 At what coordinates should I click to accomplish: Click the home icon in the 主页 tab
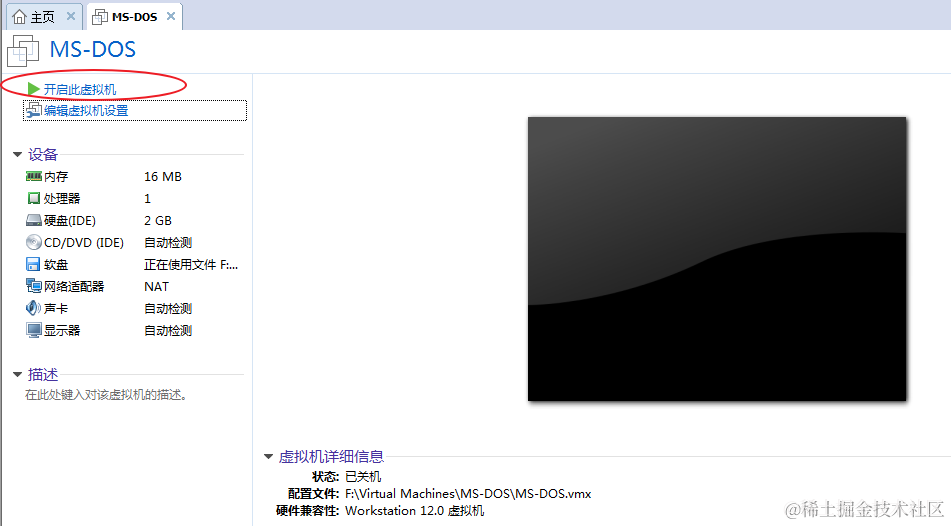[19, 16]
